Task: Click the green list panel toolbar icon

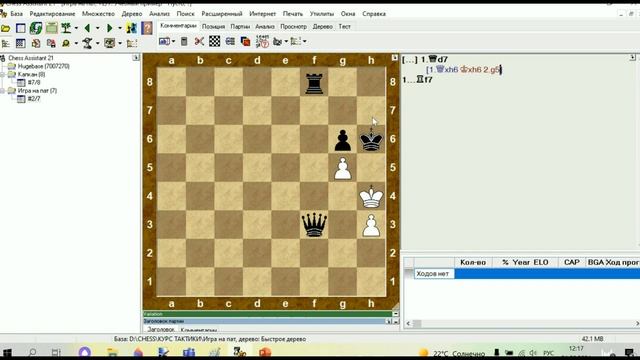Action: click(x=51, y=28)
